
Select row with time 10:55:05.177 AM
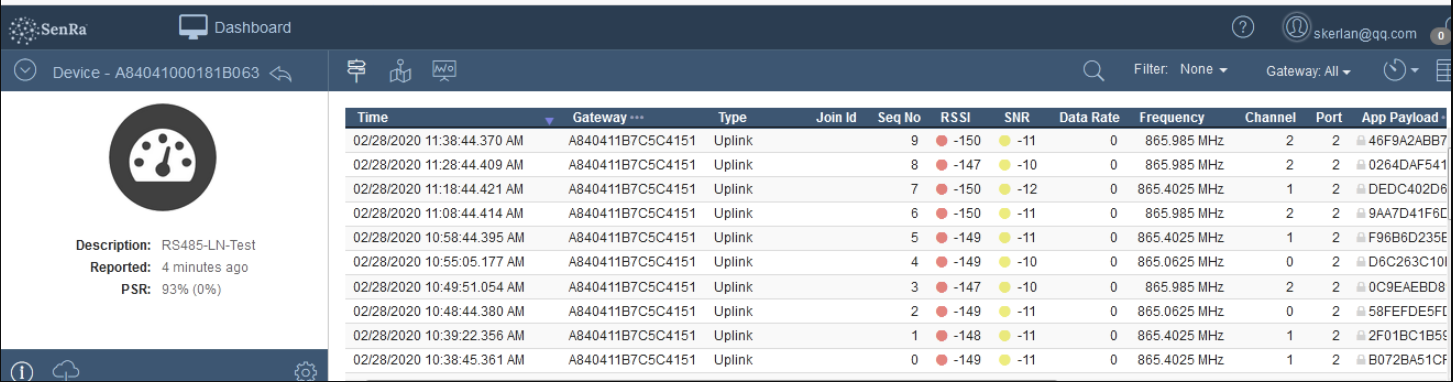click(x=898, y=263)
